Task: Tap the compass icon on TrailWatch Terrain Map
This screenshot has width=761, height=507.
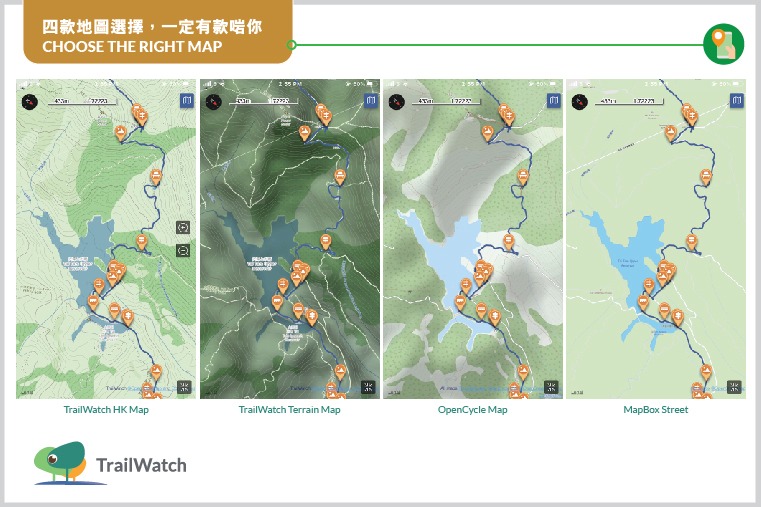Action: pyautogui.click(x=213, y=101)
